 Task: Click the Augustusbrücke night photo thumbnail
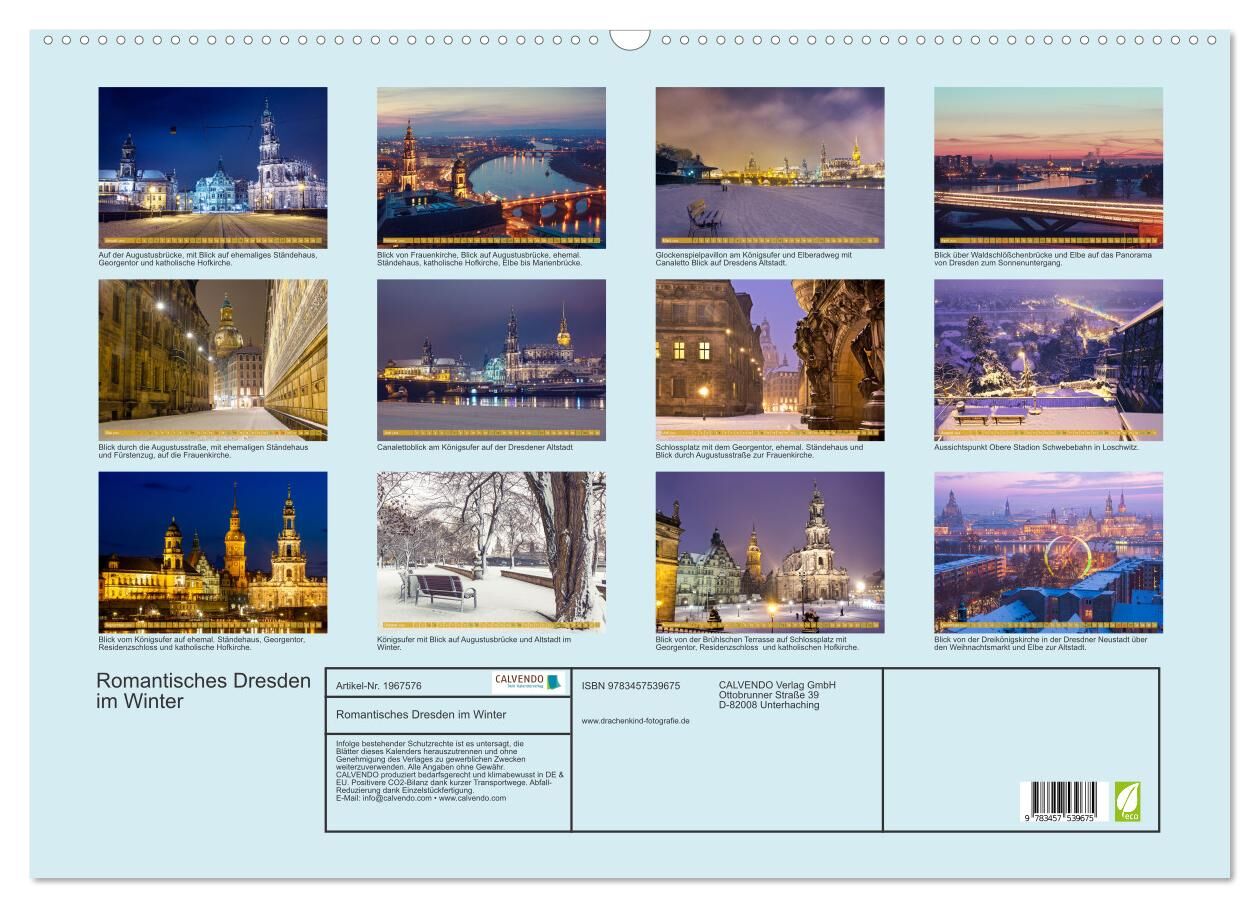[212, 167]
